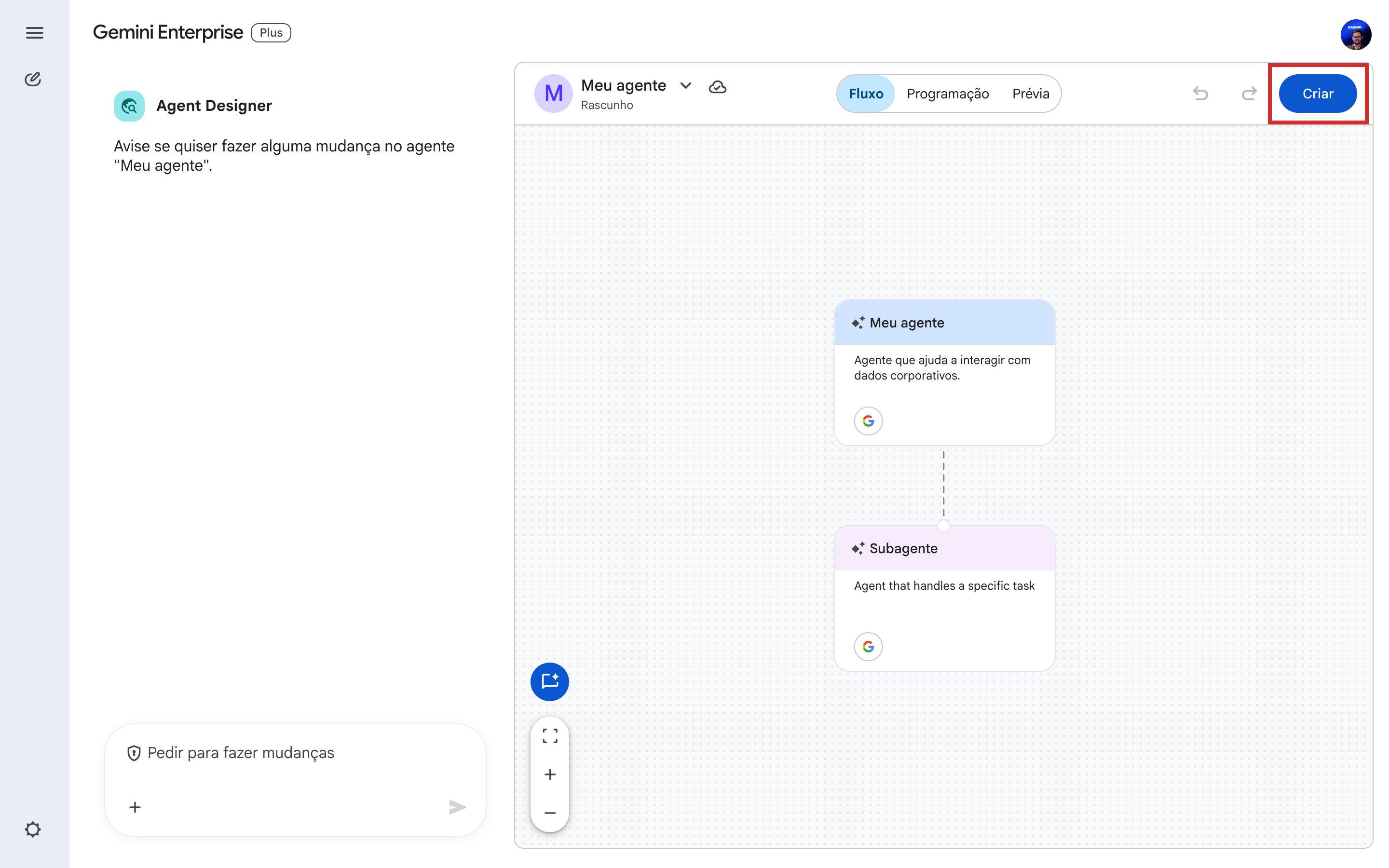The image size is (1389, 868).
Task: Select the Subagente node header
Action: [x=944, y=548]
